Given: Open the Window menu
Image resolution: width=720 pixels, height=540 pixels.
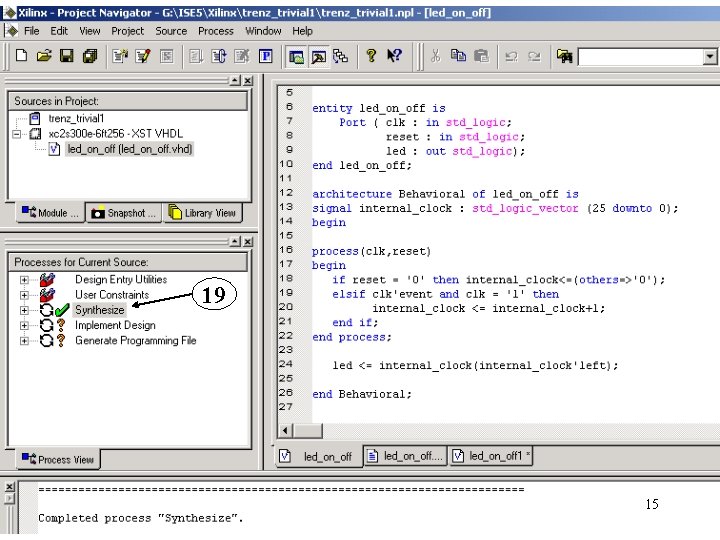Looking at the screenshot, I should pos(263,31).
